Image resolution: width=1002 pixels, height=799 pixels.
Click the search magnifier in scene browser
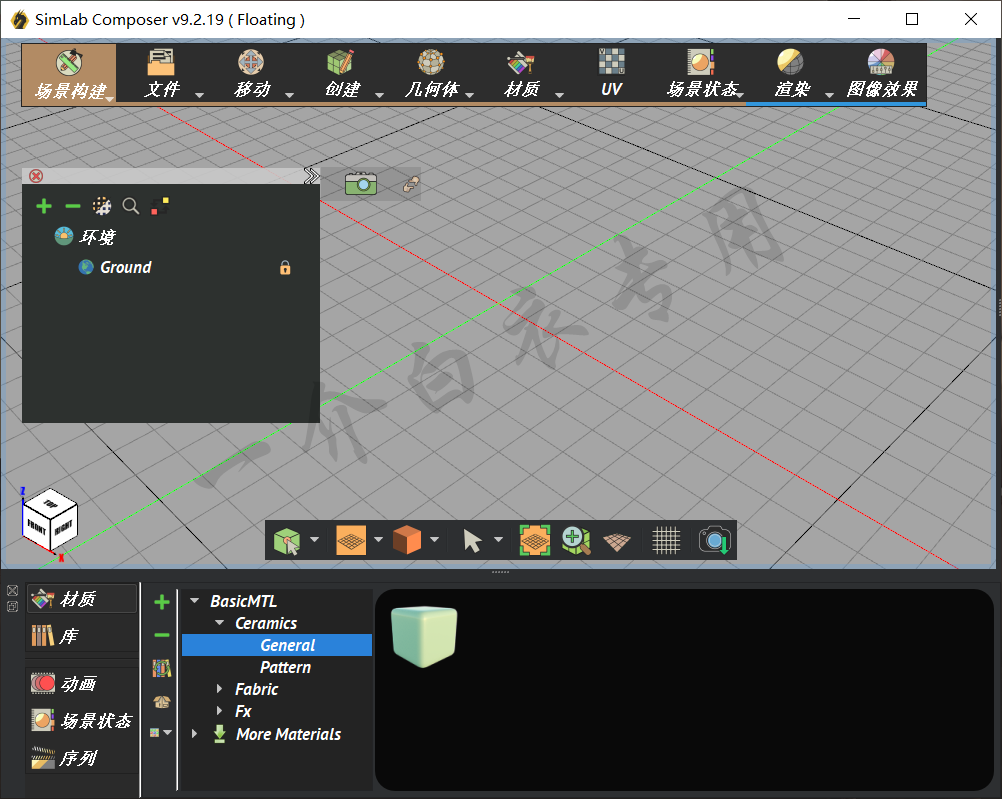[x=130, y=206]
